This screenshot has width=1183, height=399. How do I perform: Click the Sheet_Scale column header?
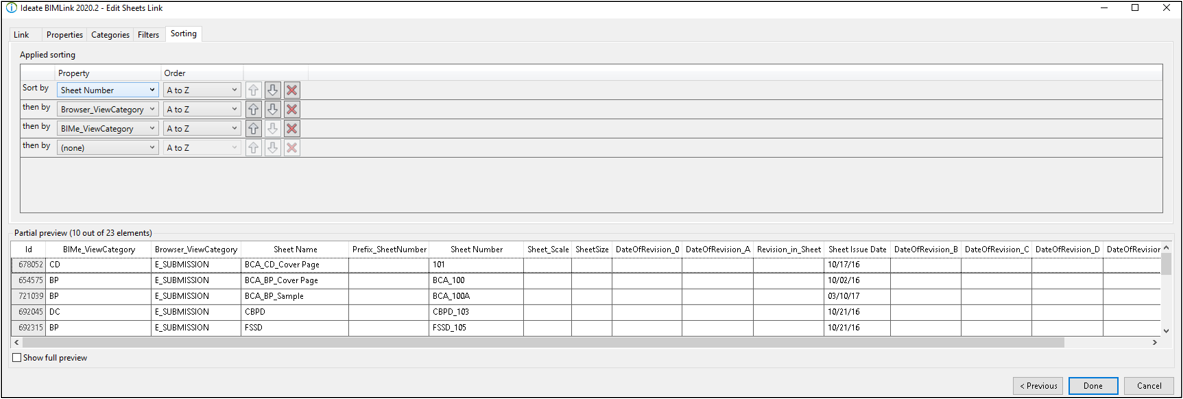[548, 249]
